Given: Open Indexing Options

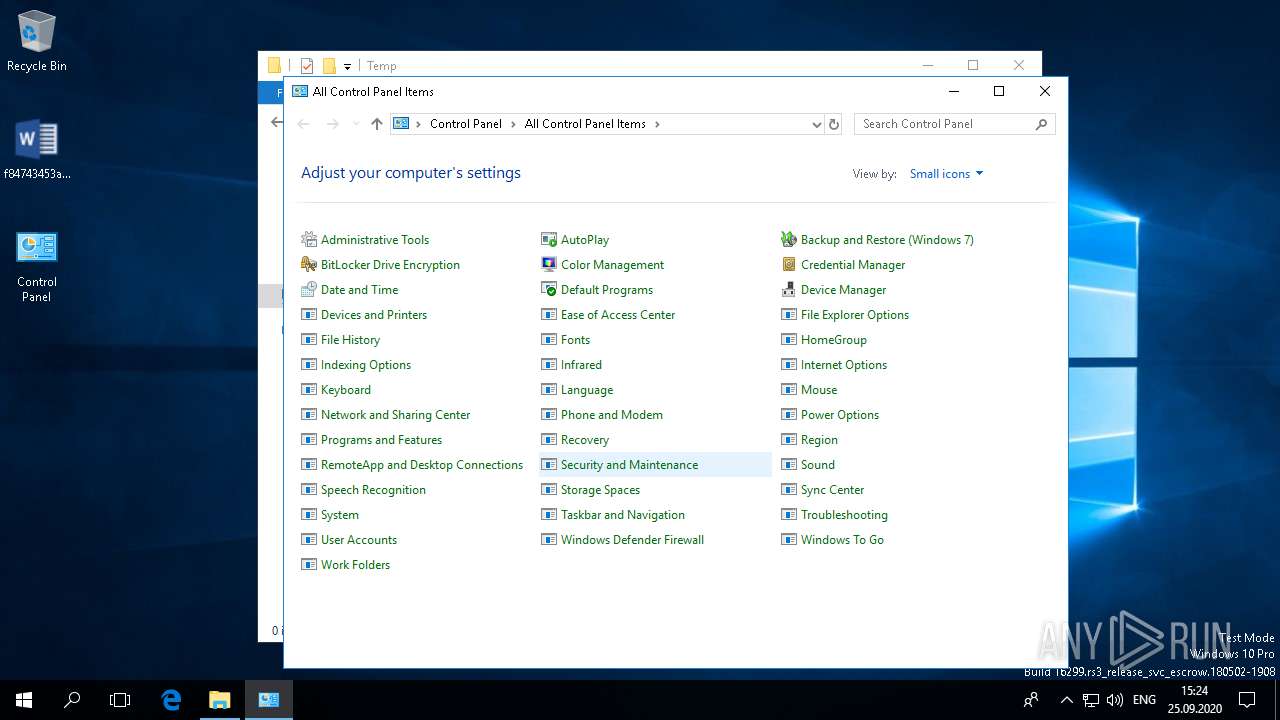Looking at the screenshot, I should coord(366,365).
